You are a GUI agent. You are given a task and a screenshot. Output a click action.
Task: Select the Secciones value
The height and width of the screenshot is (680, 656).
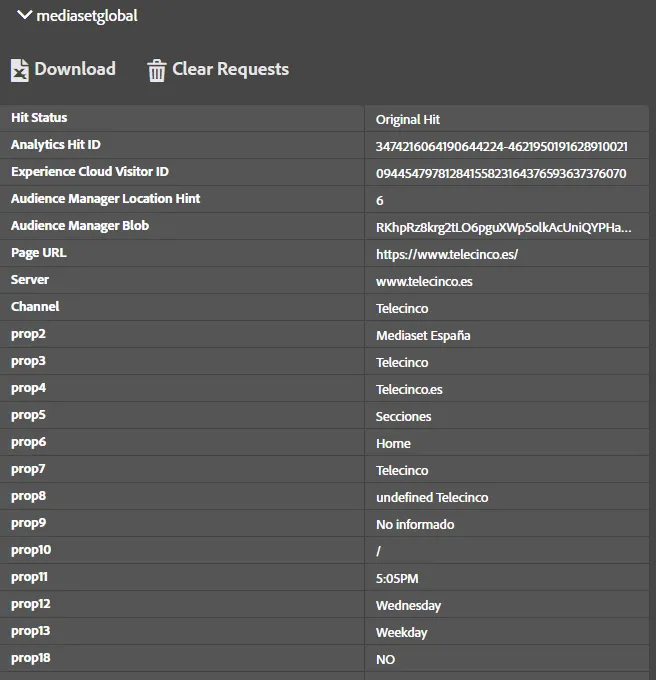403,417
